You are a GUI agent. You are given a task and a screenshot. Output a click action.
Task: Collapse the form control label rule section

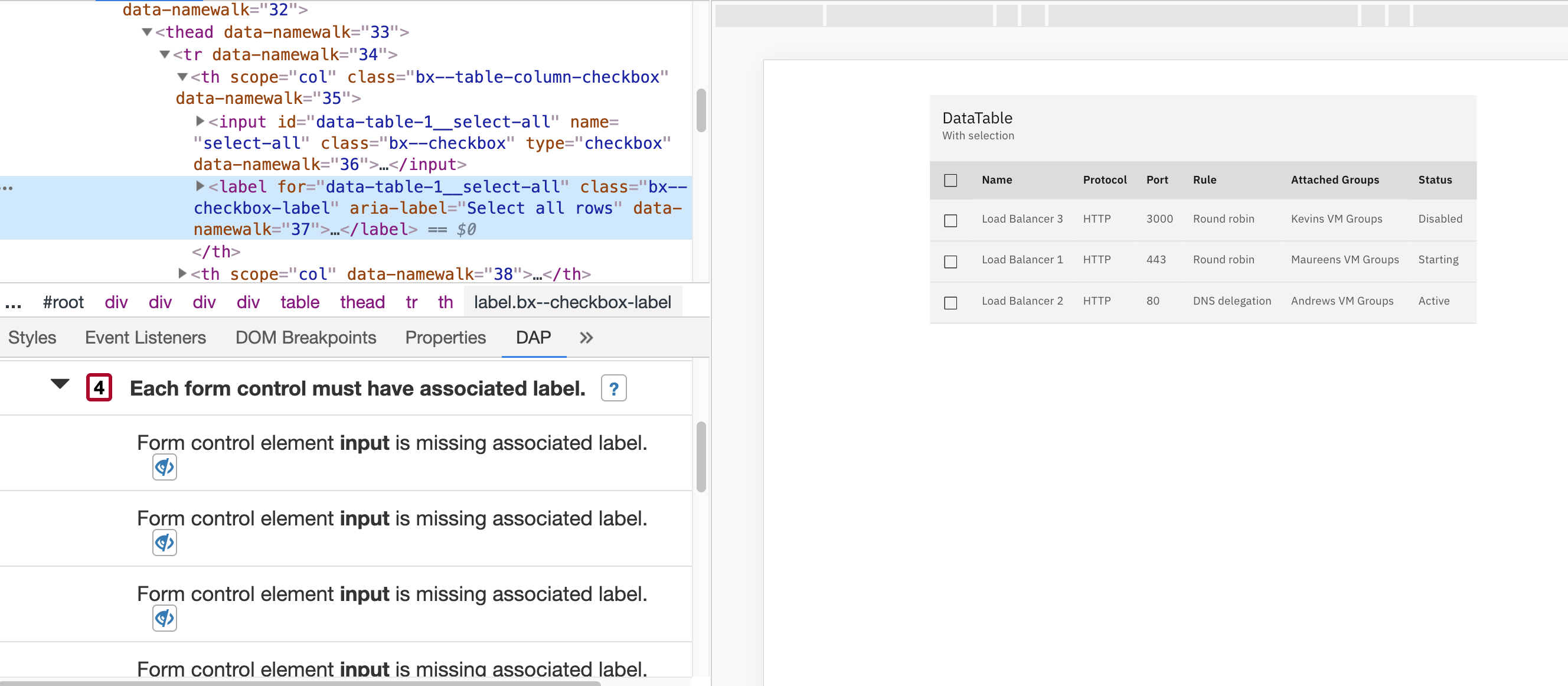coord(60,384)
